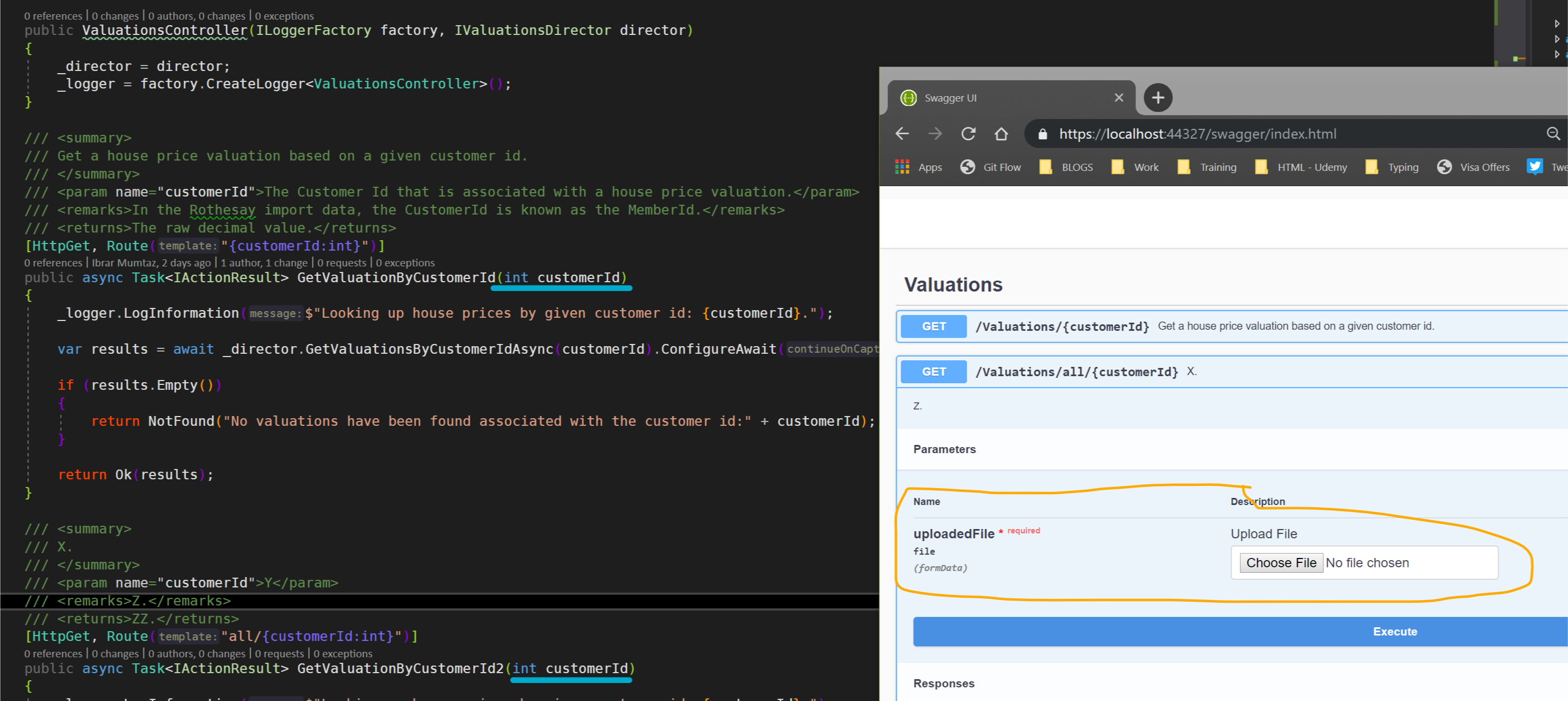Click the '0 references' CodeLens above GetValuationByCustomerId

point(52,262)
